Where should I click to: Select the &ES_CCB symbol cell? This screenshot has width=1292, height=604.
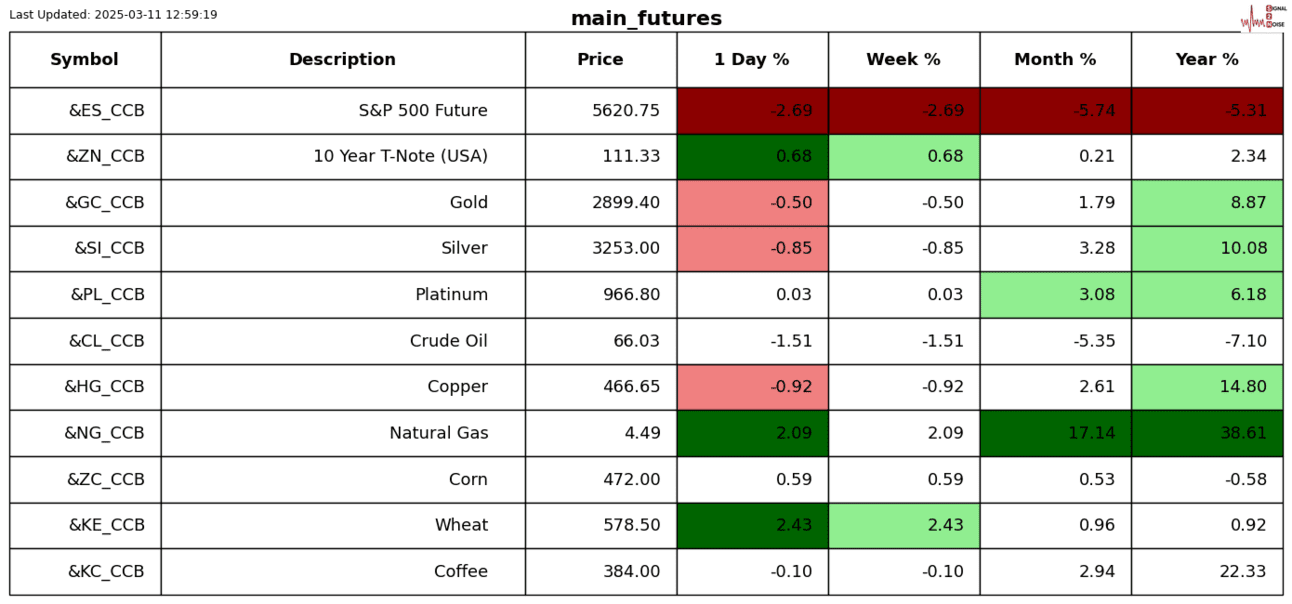point(85,111)
